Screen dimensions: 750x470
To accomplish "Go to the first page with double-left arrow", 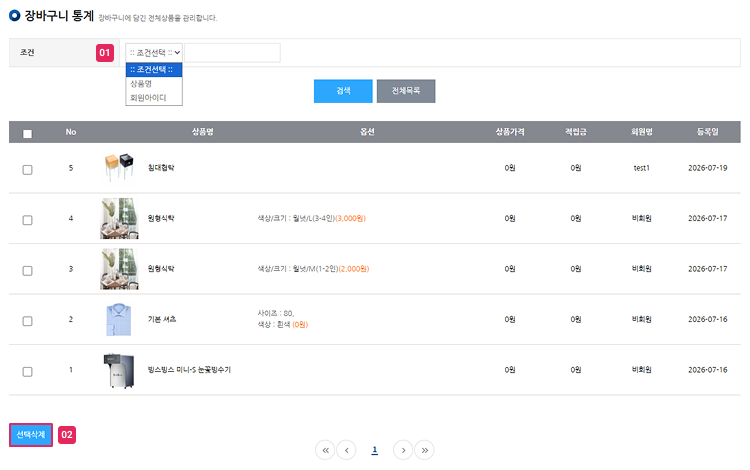I will pos(325,450).
